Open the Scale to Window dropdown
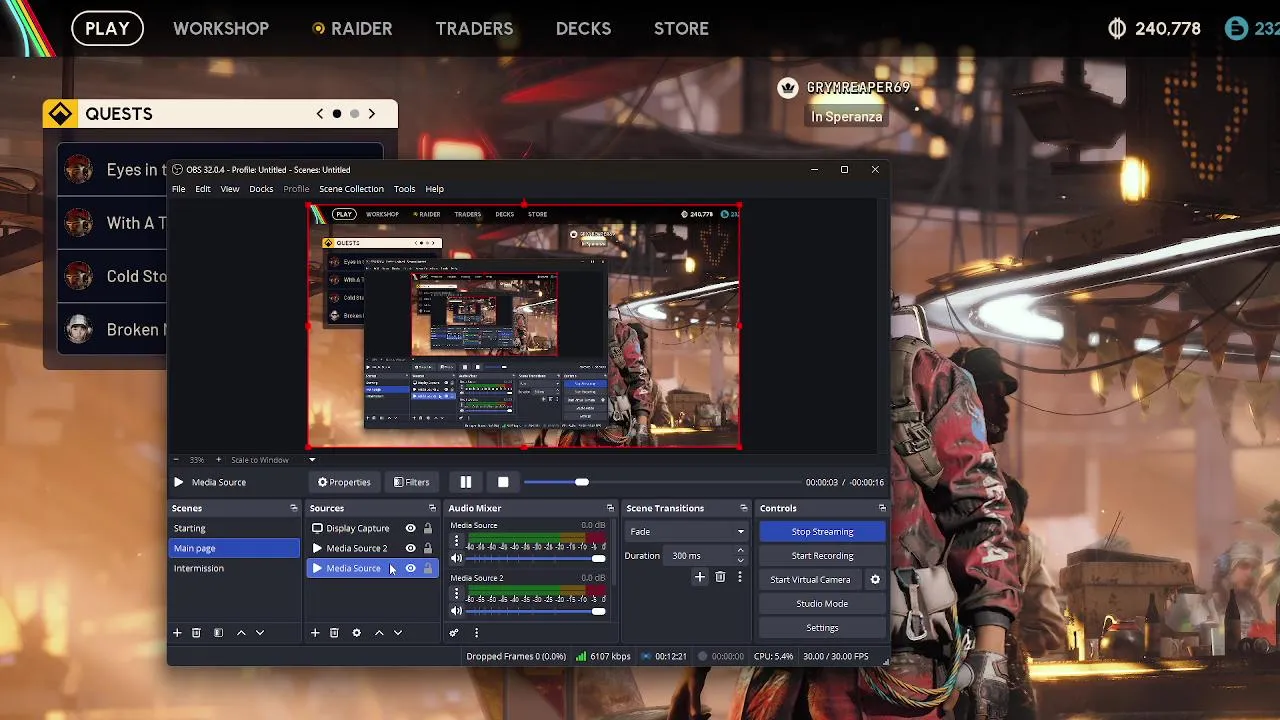Image resolution: width=1280 pixels, height=720 pixels. pyautogui.click(x=312, y=460)
